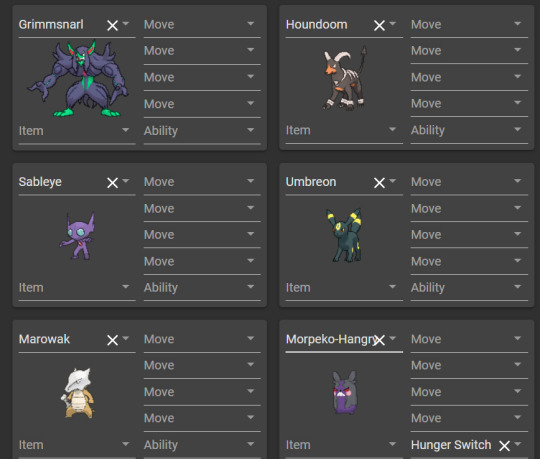
Task: Clear the Marowak Pokémon selection
Action: (x=112, y=340)
